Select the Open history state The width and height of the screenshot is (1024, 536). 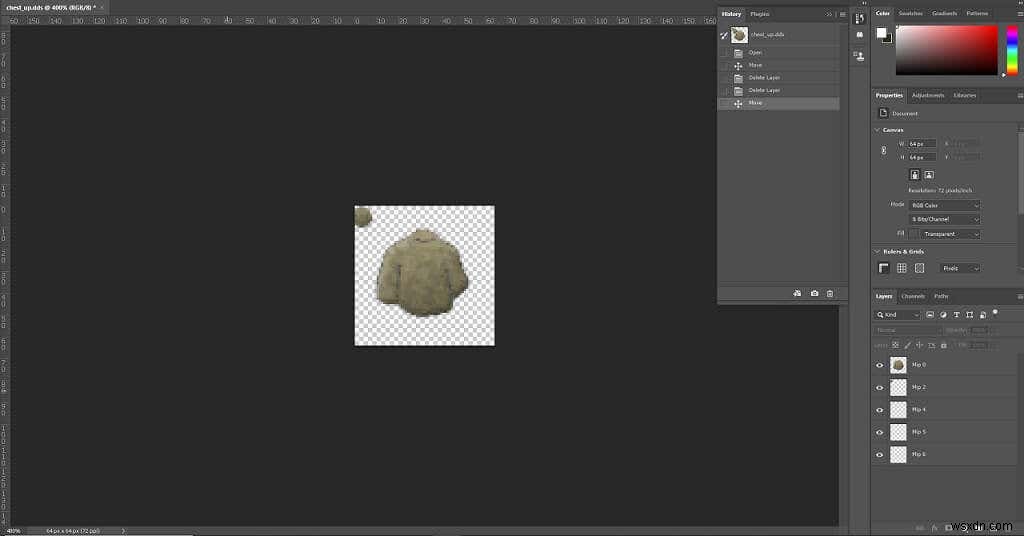778,53
